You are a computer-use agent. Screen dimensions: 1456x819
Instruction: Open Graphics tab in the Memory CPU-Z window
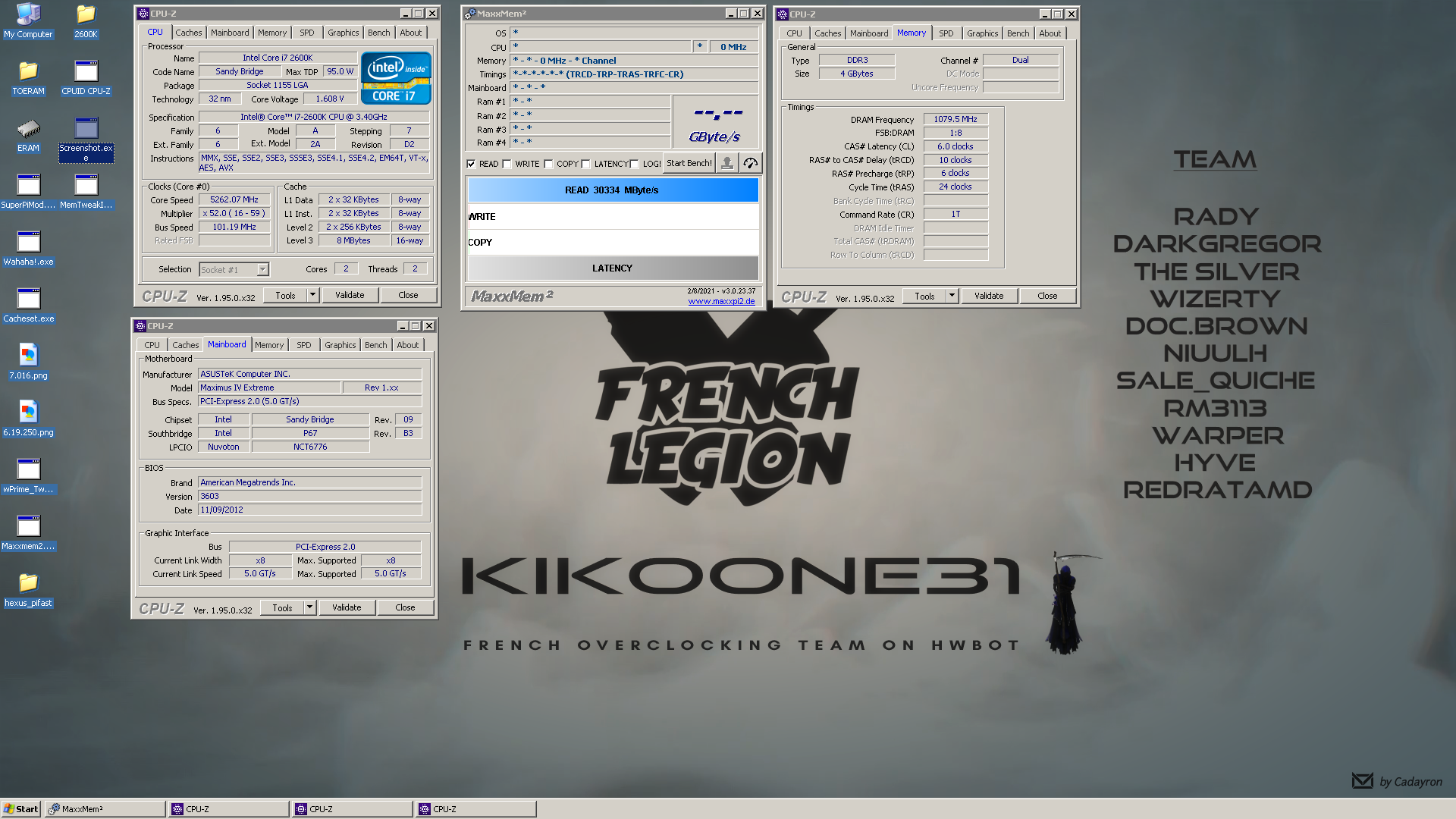983,33
